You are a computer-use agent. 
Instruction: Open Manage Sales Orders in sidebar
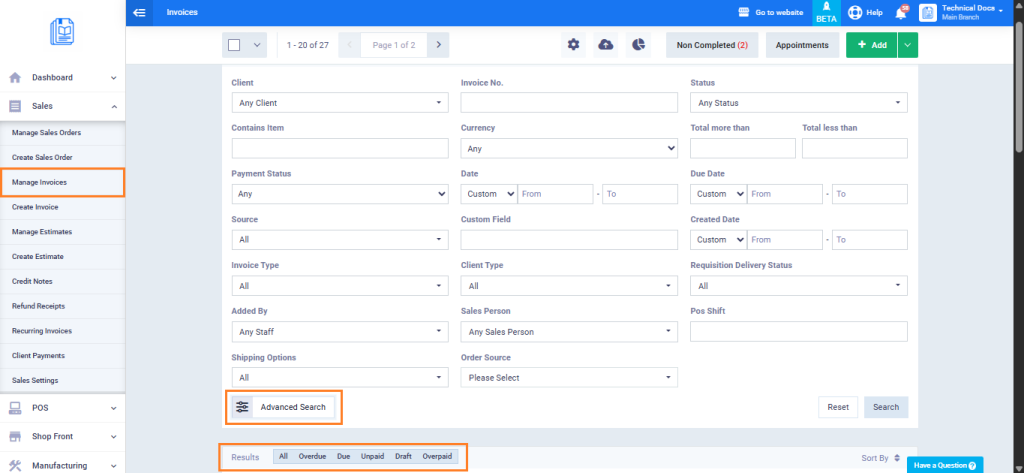coord(46,133)
